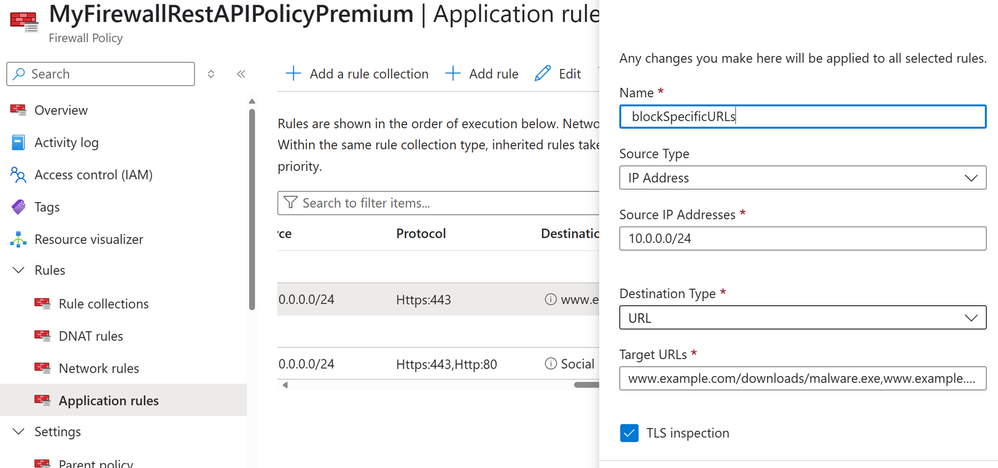This screenshot has width=998, height=468.
Task: Click the Target URLs input field
Action: click(802, 379)
